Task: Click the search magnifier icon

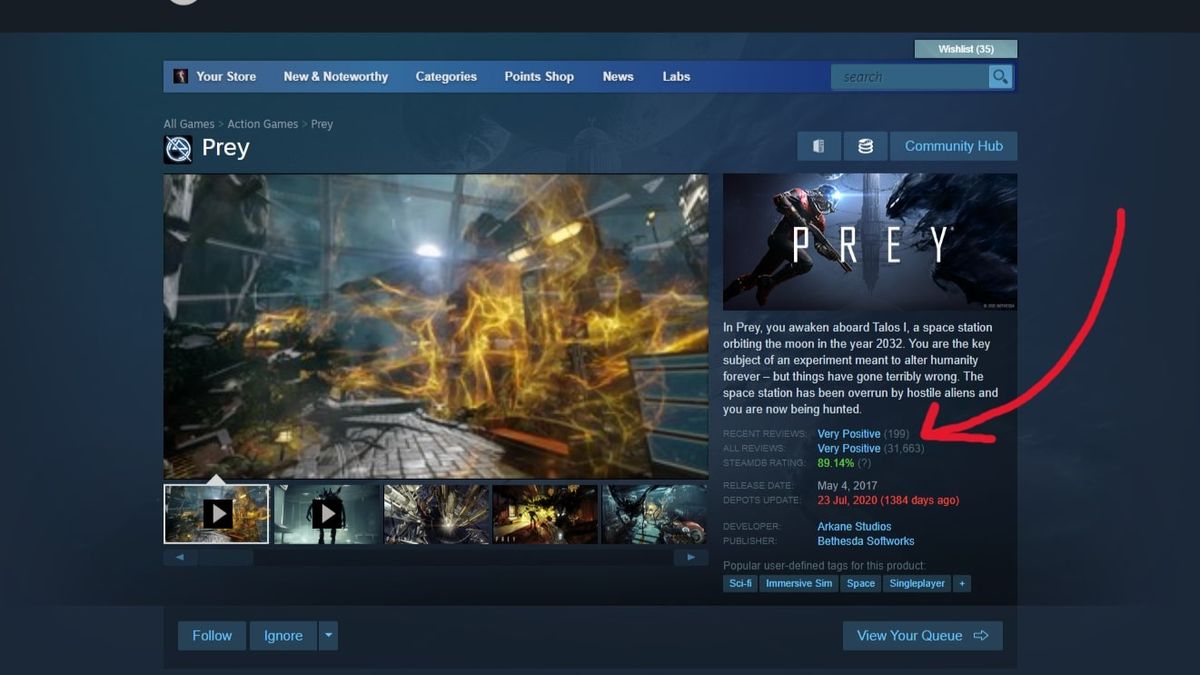Action: 1000,77
